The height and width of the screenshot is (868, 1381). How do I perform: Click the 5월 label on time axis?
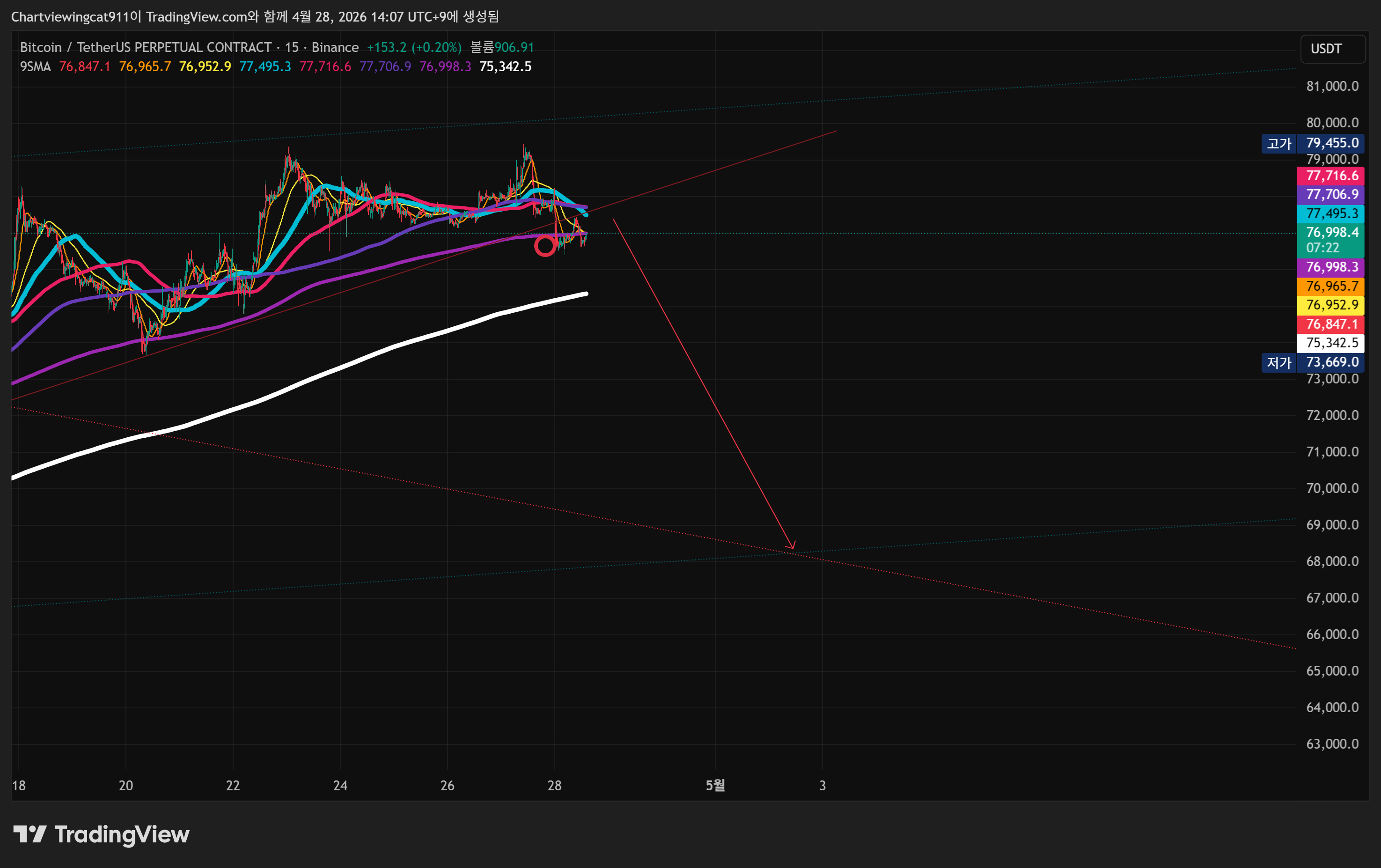[x=714, y=785]
